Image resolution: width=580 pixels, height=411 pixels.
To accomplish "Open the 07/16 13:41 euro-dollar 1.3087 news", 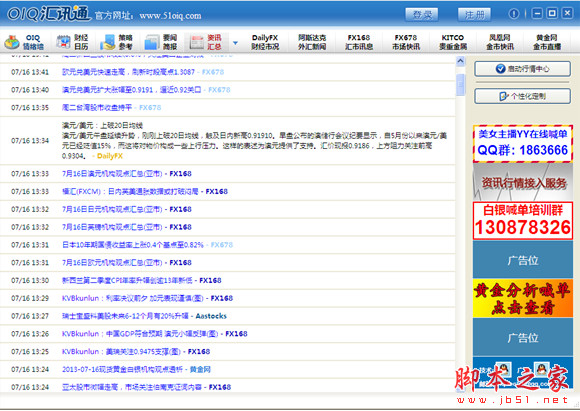I will pos(128,72).
